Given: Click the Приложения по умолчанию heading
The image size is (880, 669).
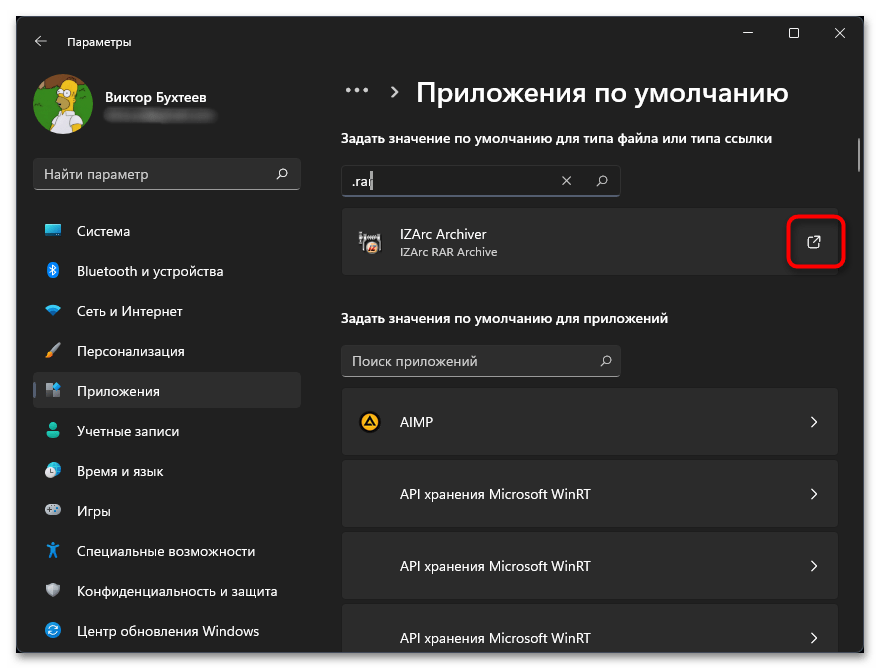Looking at the screenshot, I should coord(602,93).
